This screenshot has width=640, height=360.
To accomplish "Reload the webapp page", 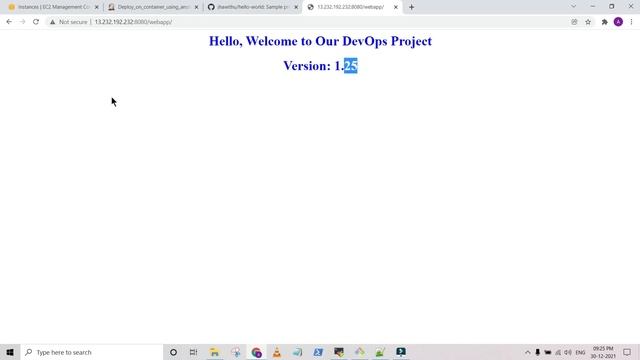I will pyautogui.click(x=36, y=22).
